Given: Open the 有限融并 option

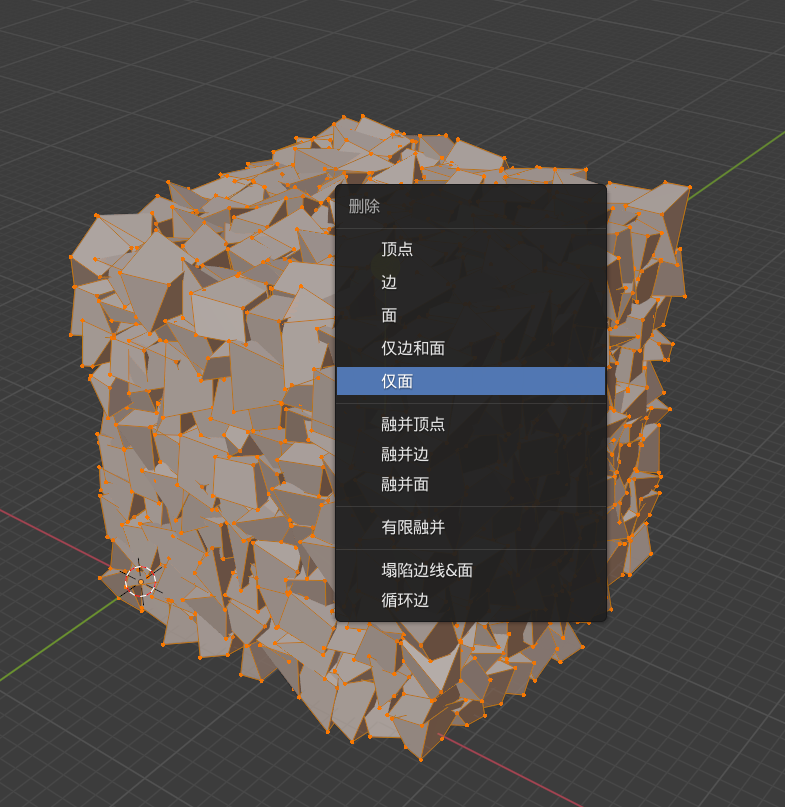Looking at the screenshot, I should pos(470,528).
